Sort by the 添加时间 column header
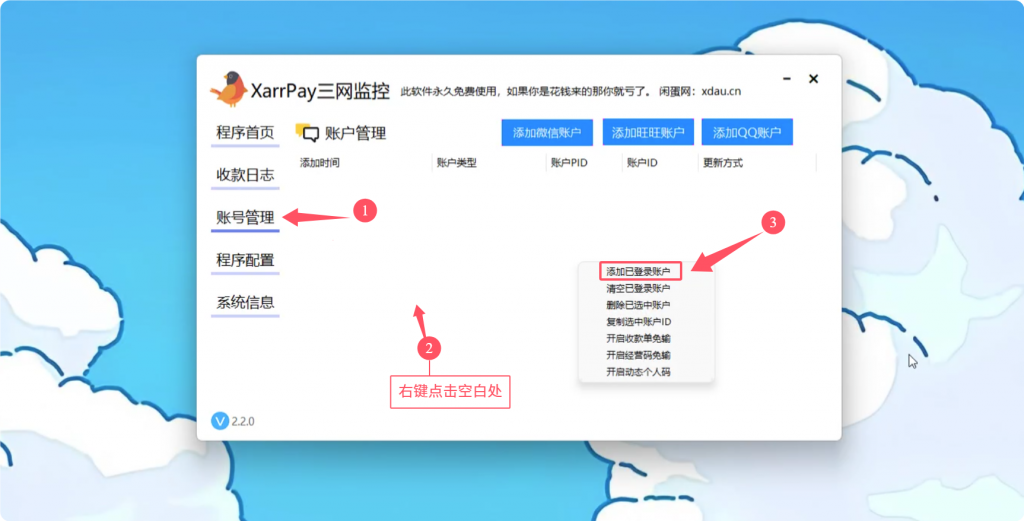The width and height of the screenshot is (1024, 521). click(319, 163)
